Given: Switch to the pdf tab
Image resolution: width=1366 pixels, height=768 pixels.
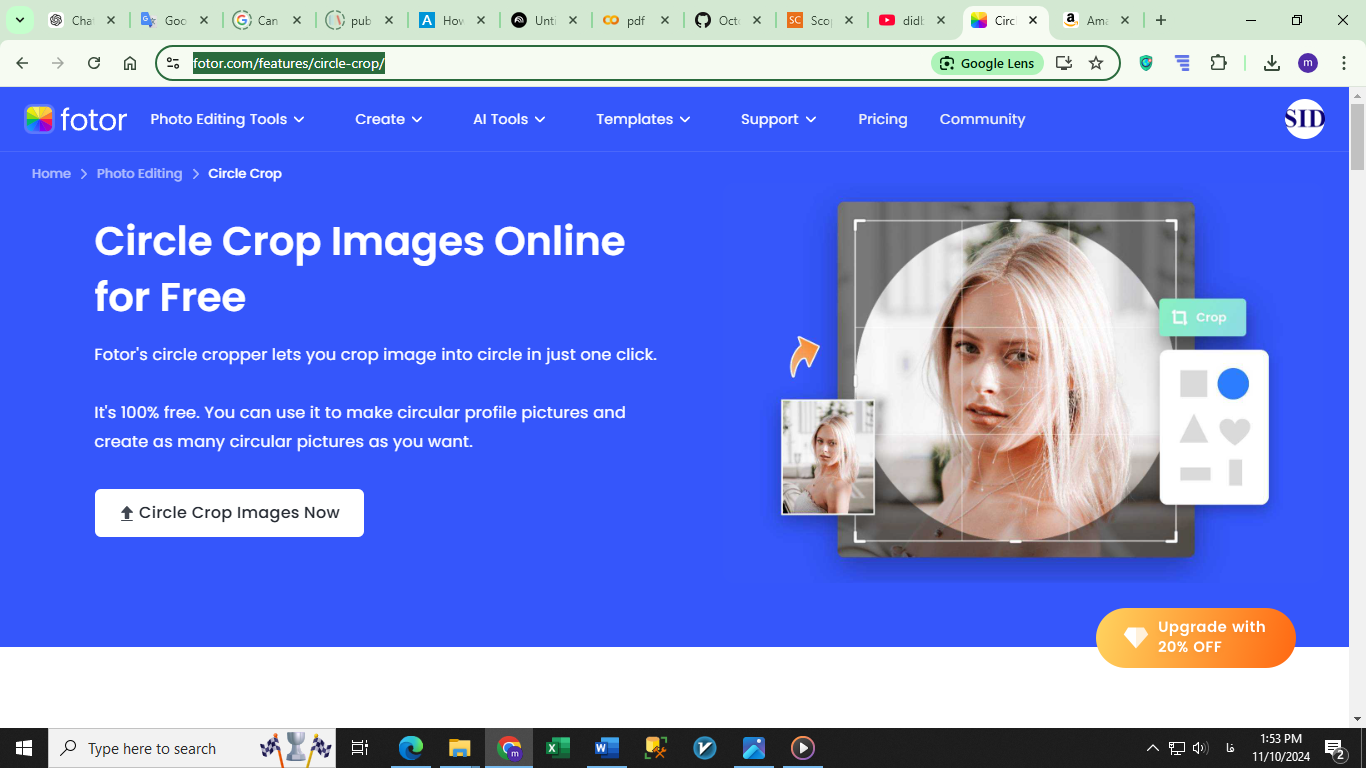Looking at the screenshot, I should coord(636,20).
